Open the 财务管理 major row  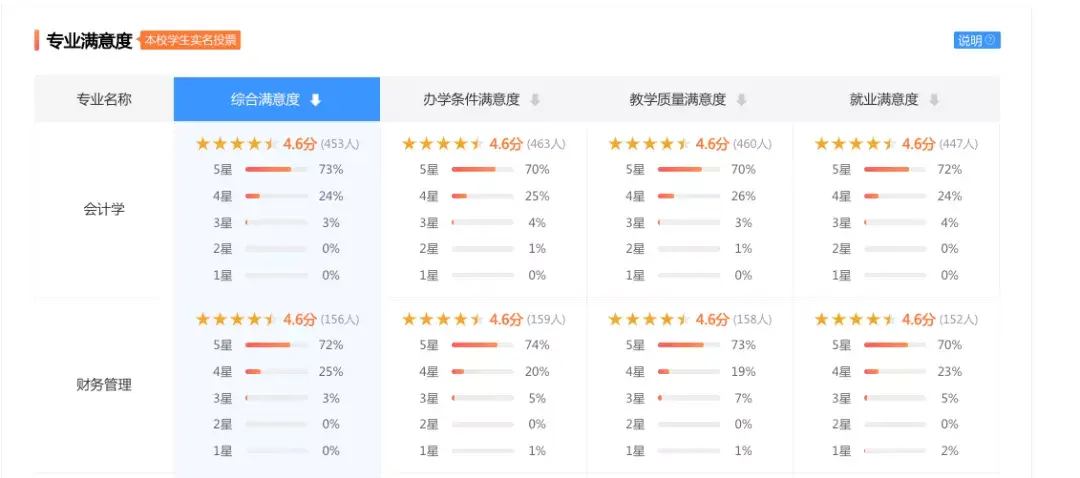(x=104, y=385)
